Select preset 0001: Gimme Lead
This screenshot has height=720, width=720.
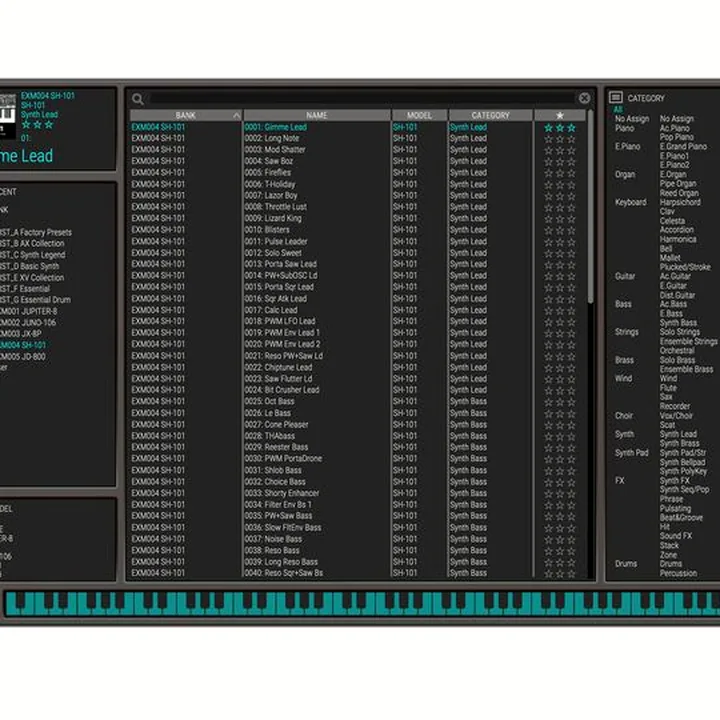(x=276, y=127)
